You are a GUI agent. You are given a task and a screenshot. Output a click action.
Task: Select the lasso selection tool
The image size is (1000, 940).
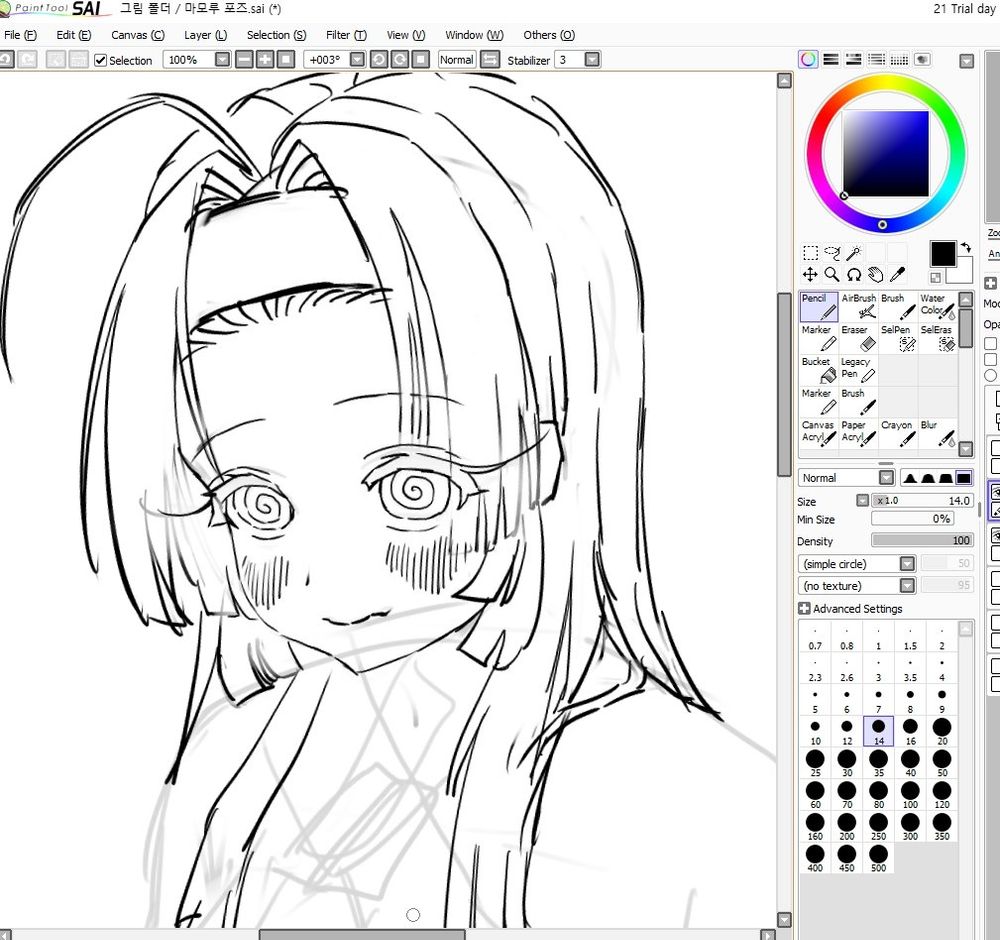(x=832, y=253)
